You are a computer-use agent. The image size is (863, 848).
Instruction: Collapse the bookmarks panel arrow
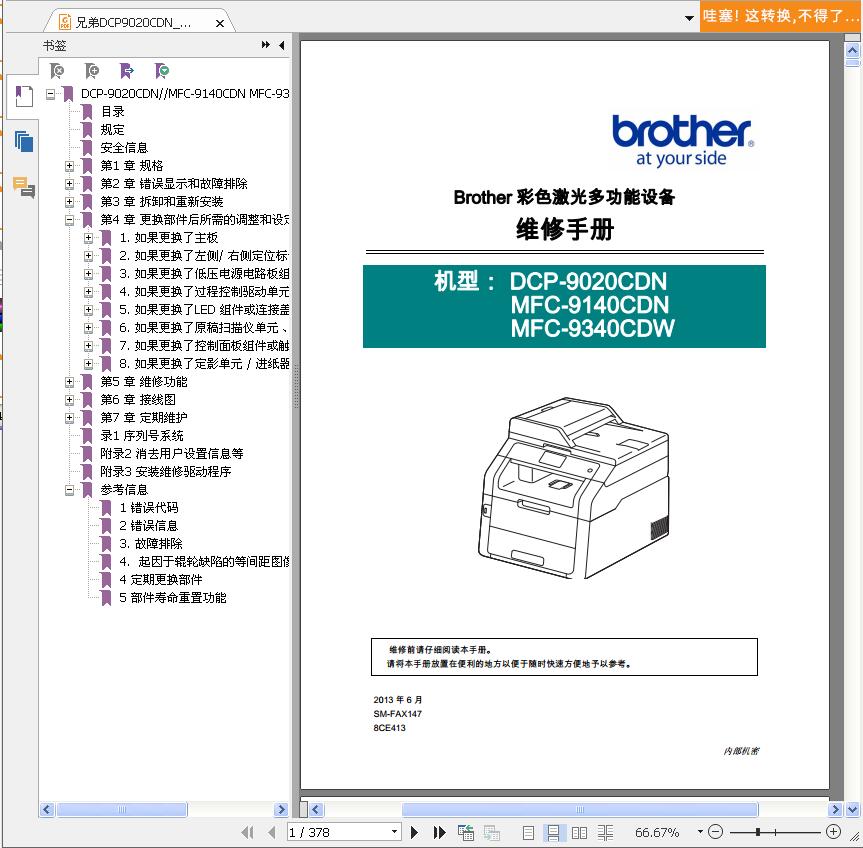[x=282, y=45]
